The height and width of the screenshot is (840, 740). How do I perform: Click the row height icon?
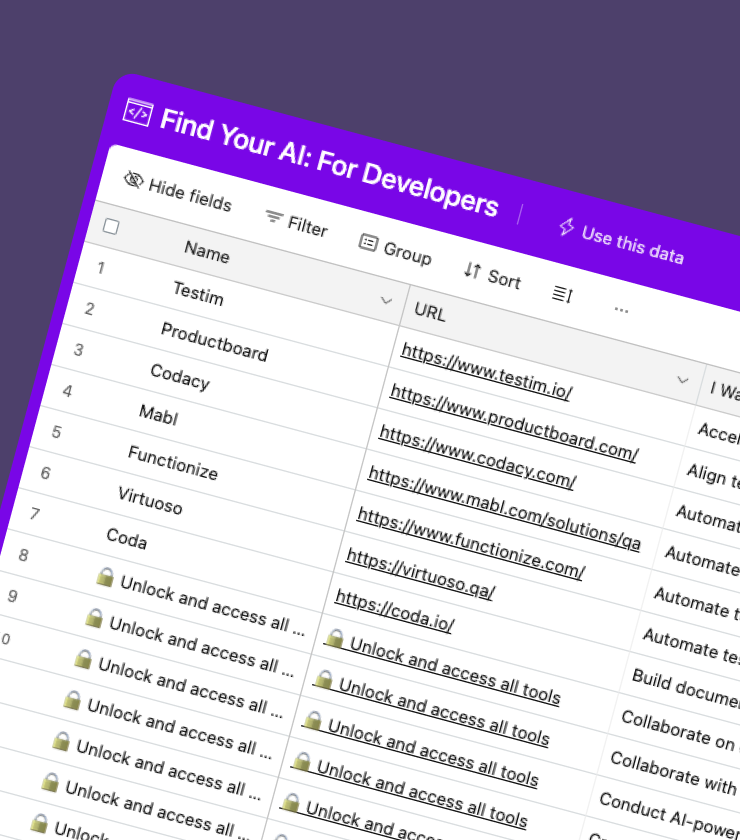pyautogui.click(x=563, y=294)
